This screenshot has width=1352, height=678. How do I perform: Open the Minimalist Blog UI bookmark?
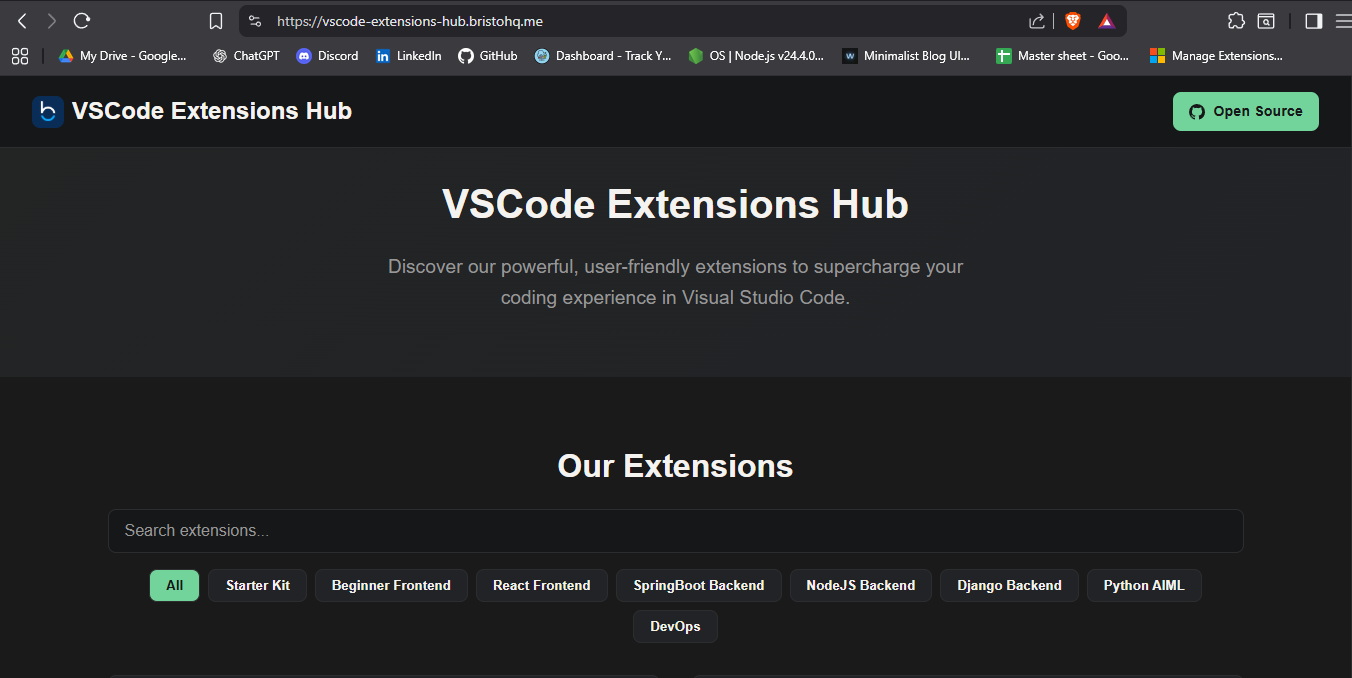[x=908, y=56]
